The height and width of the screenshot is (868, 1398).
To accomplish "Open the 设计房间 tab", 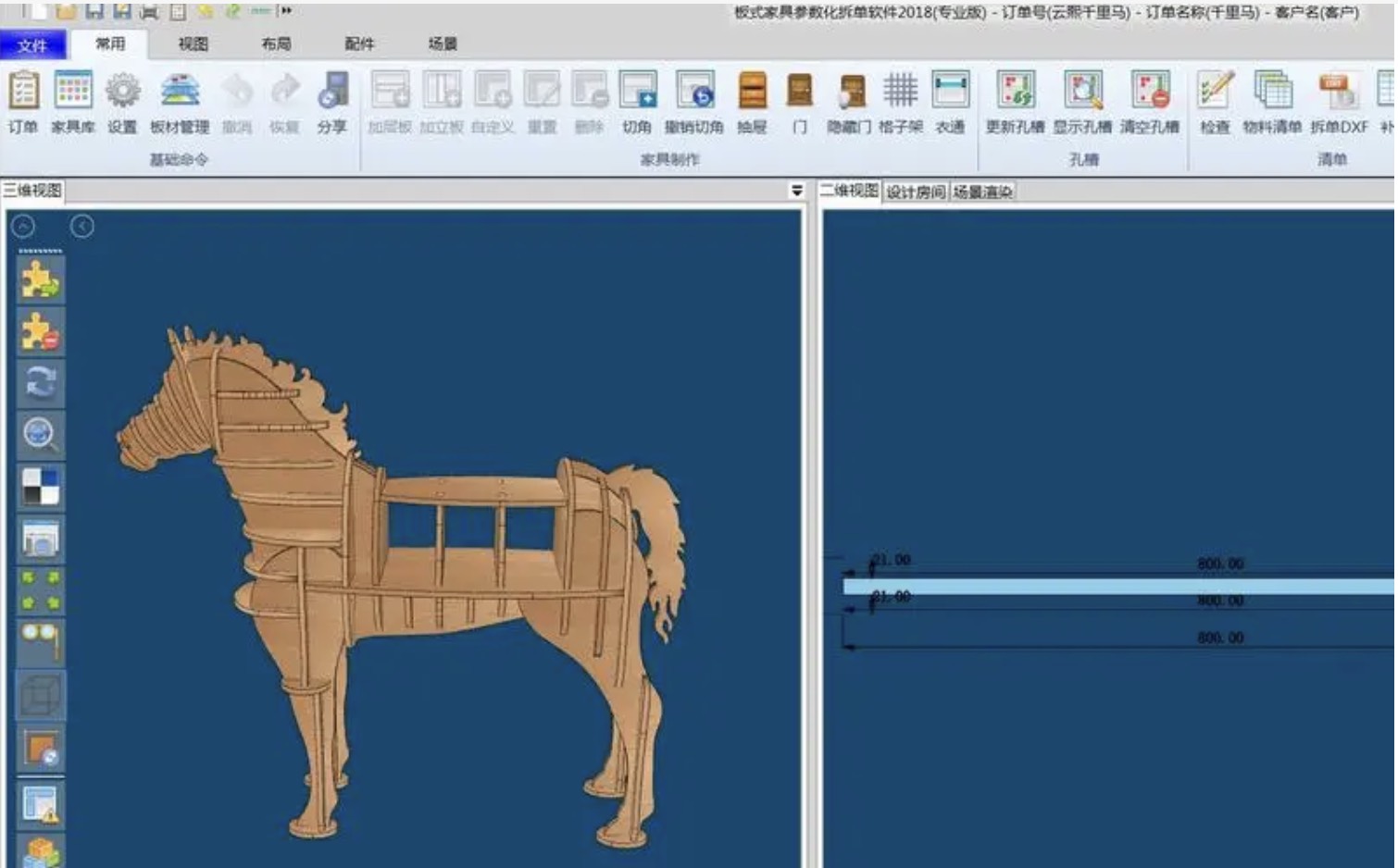I will [916, 192].
